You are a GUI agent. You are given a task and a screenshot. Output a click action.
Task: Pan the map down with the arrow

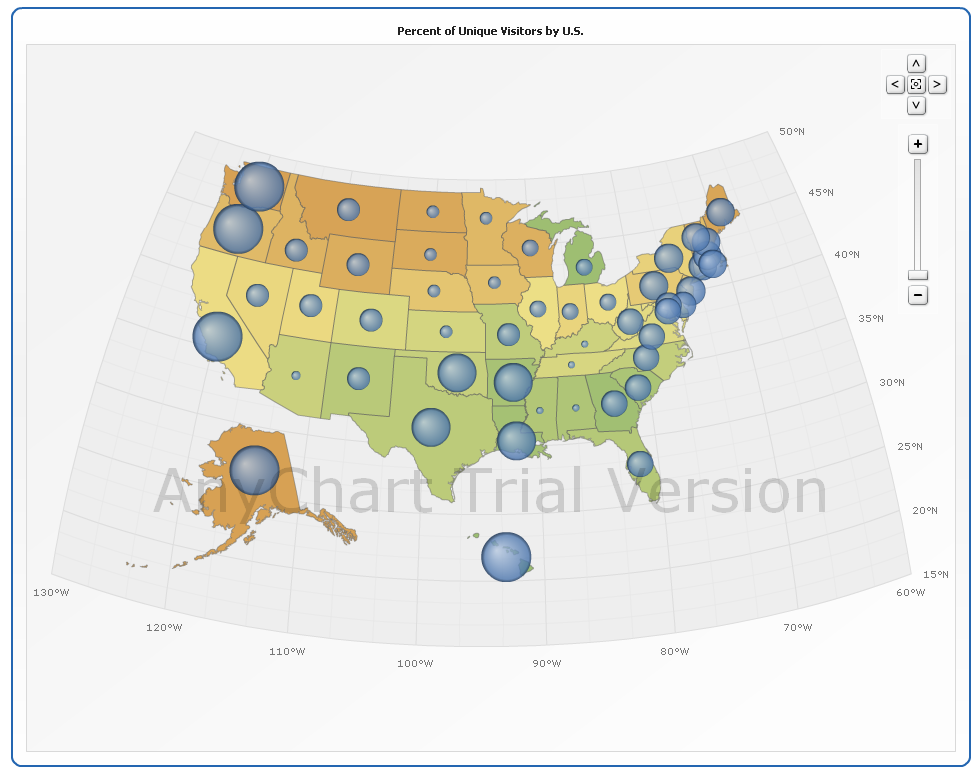[916, 105]
